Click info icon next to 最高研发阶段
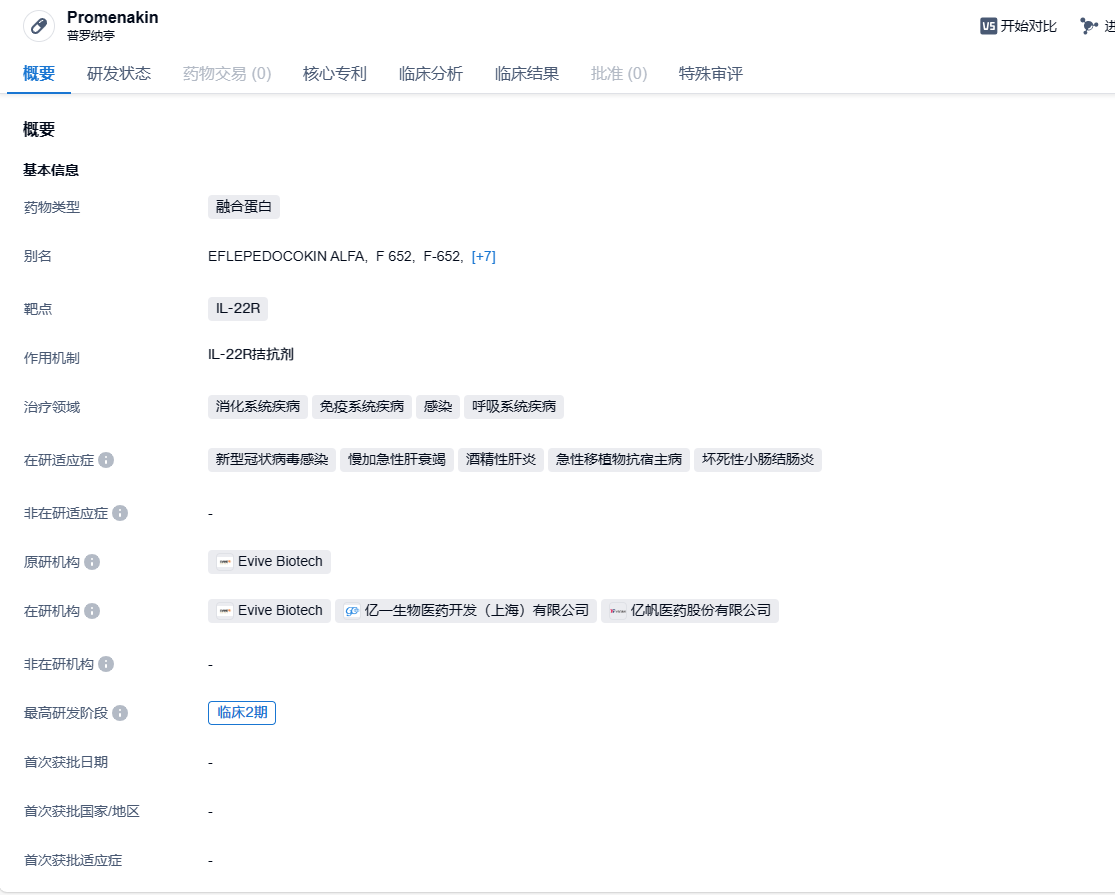1115x895 pixels. tap(120, 713)
